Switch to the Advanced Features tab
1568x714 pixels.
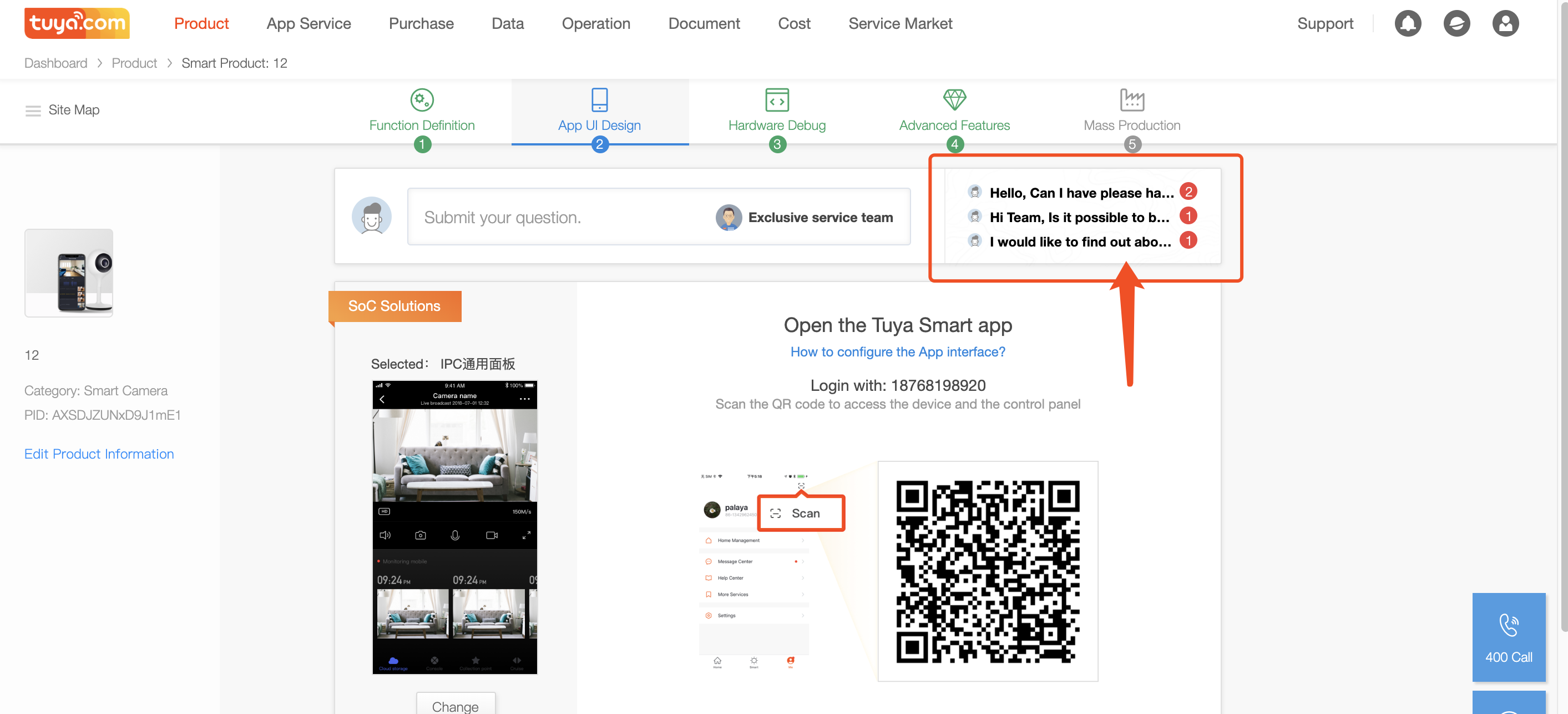coord(954,112)
